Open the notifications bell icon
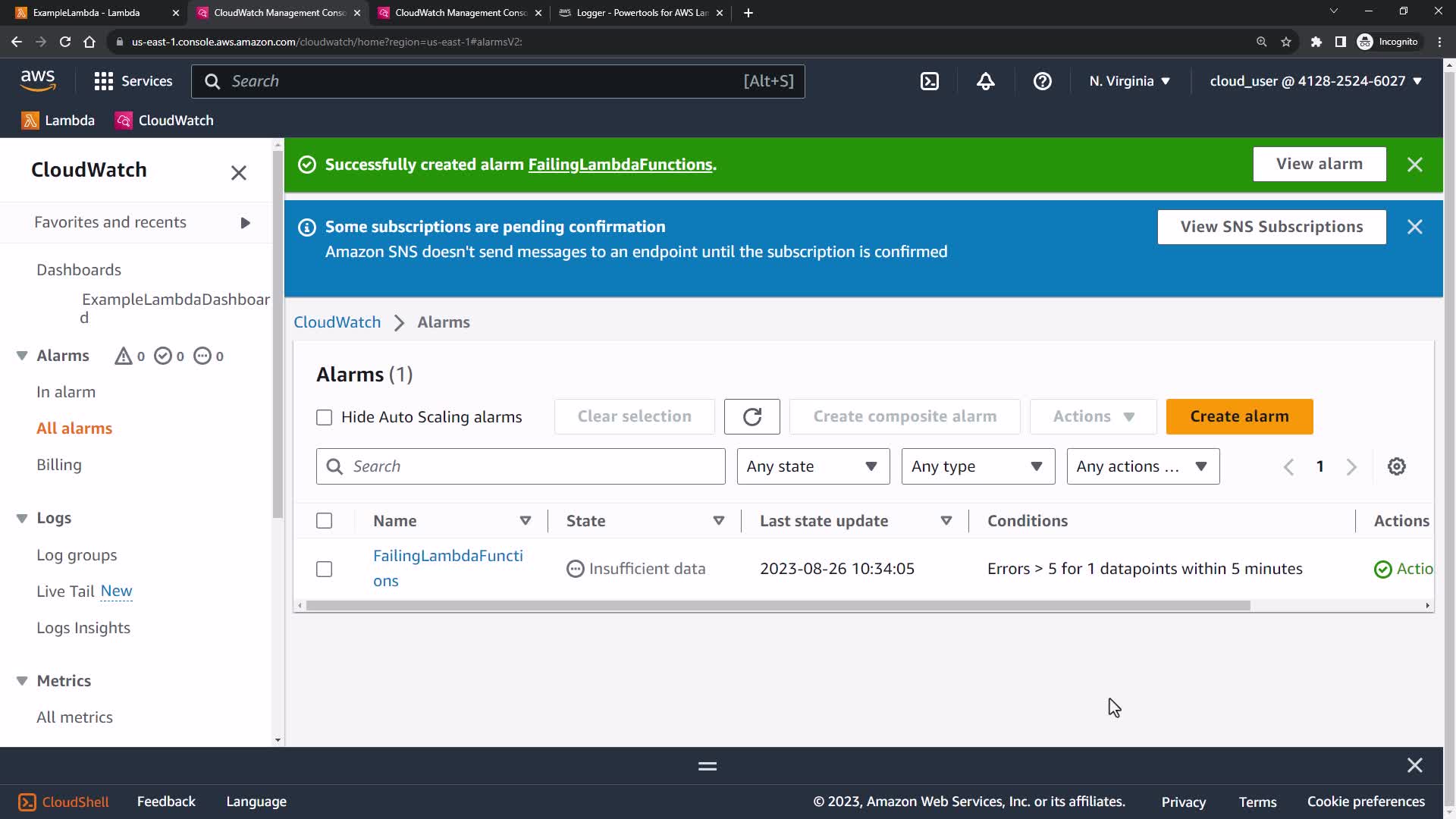This screenshot has width=1456, height=819. click(985, 81)
